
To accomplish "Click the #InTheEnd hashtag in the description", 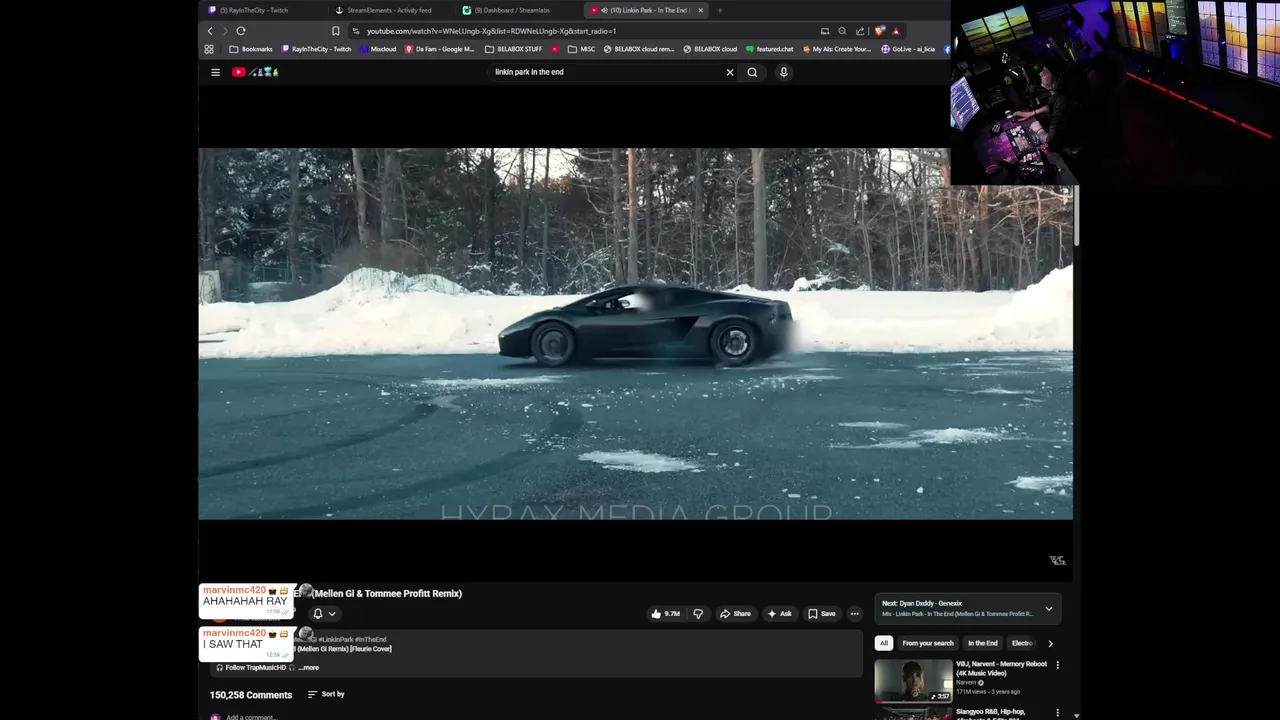I will click(x=370, y=640).
